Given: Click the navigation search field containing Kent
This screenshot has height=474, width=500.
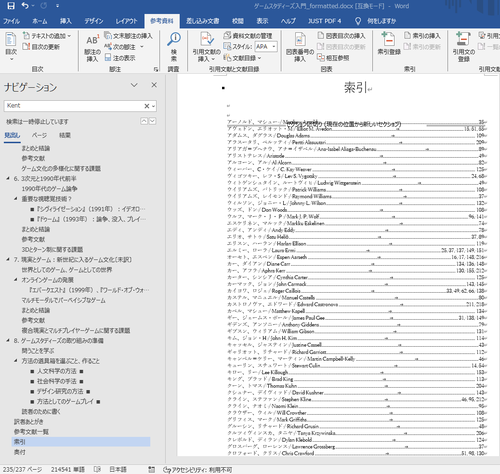Looking at the screenshot, I should tap(73, 106).
